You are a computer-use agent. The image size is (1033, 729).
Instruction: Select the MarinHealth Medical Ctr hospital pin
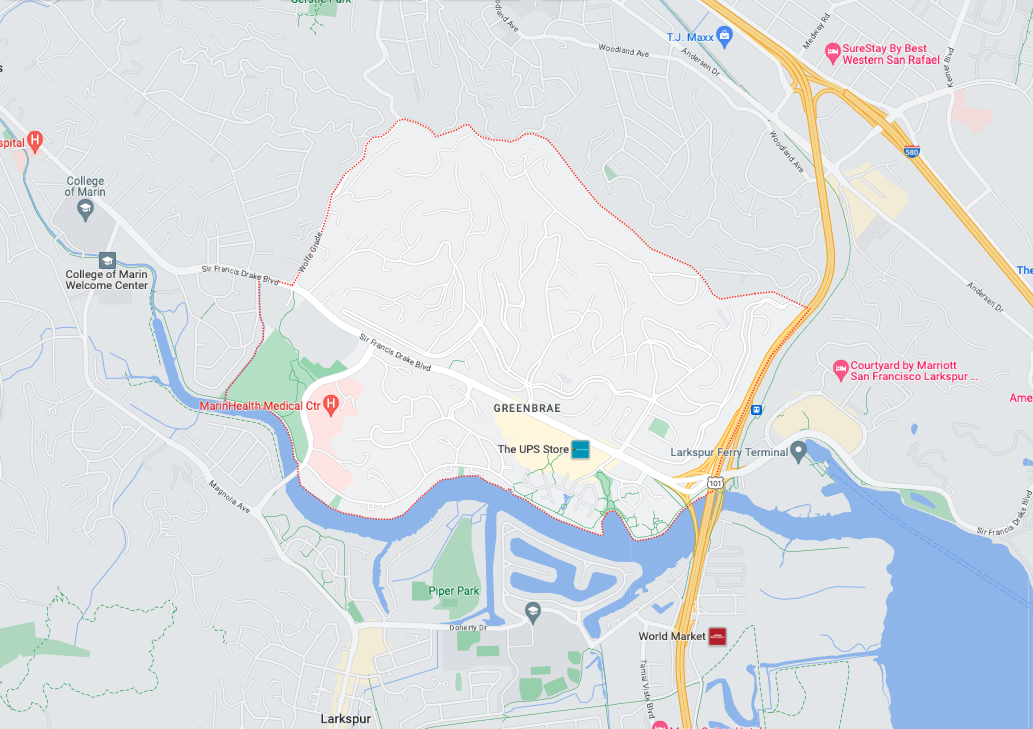(331, 405)
